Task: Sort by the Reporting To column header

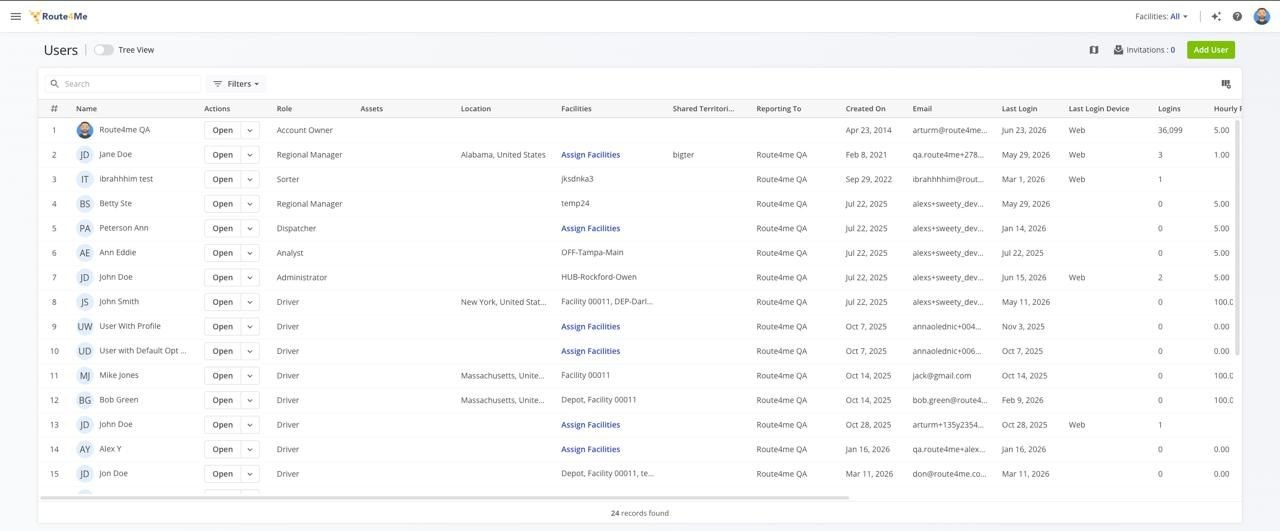Action: (778, 108)
